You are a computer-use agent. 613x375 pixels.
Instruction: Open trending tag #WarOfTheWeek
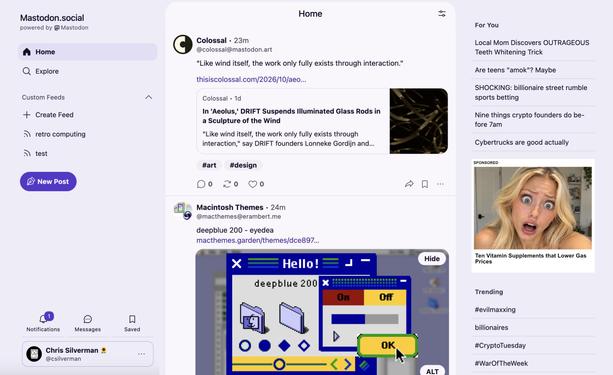(501, 363)
